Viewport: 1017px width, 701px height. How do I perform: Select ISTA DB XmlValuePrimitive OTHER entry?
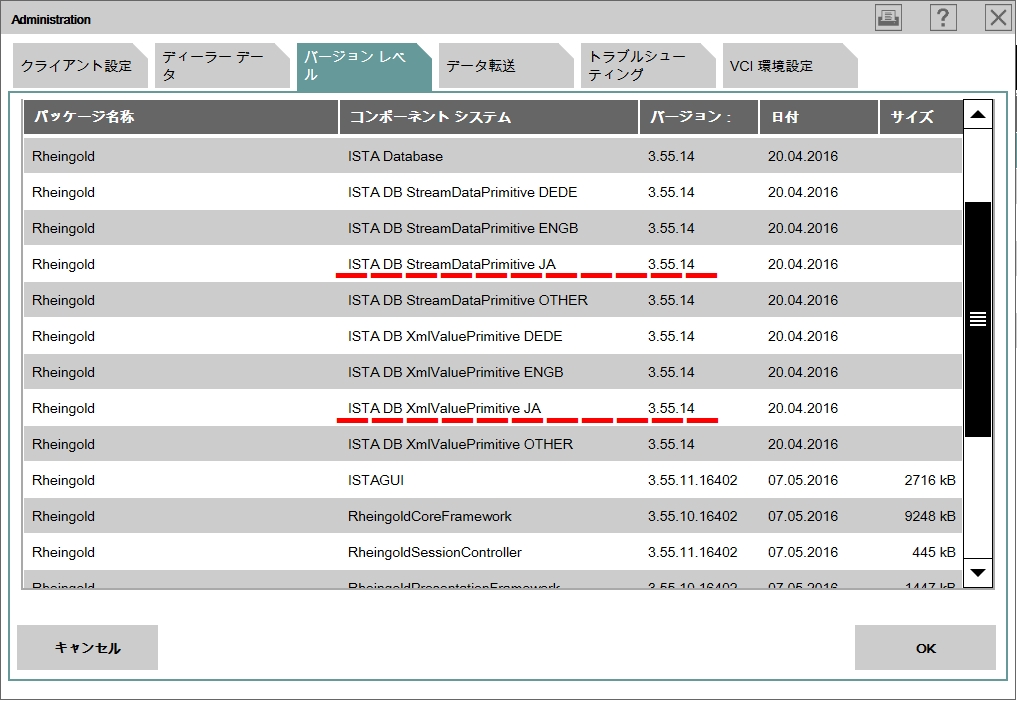(493, 444)
